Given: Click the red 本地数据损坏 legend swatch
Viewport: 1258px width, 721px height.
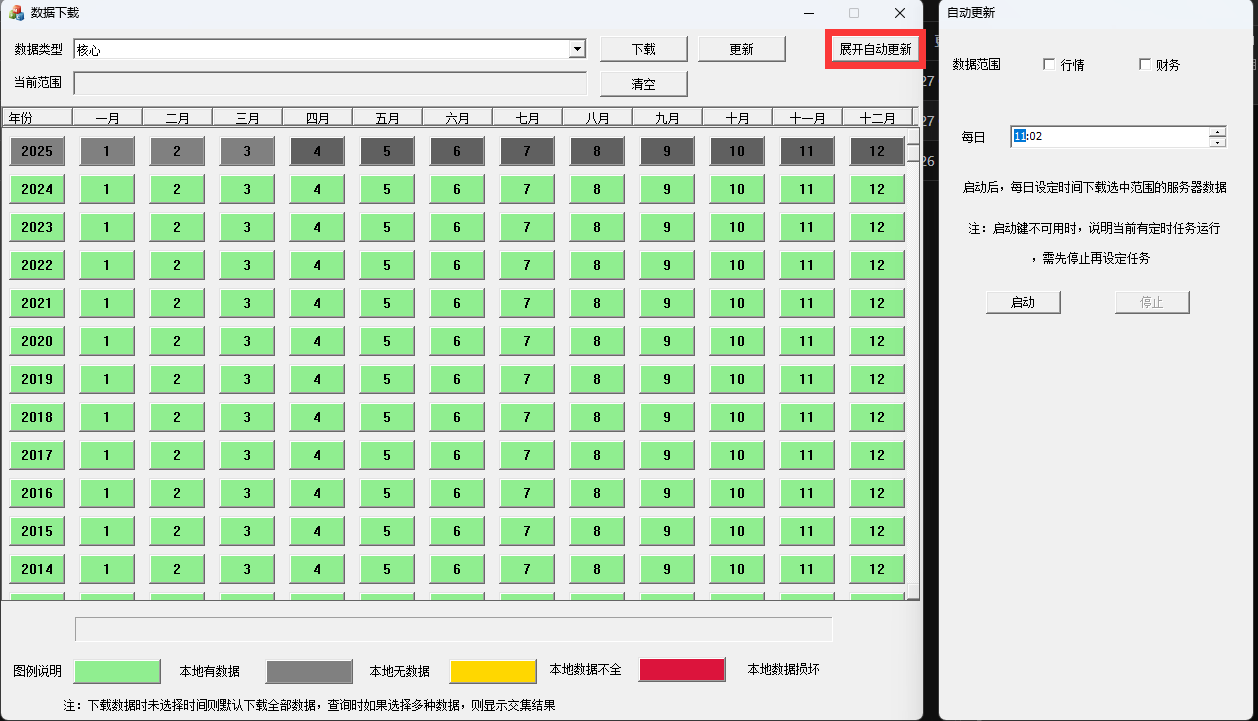Looking at the screenshot, I should (682, 670).
